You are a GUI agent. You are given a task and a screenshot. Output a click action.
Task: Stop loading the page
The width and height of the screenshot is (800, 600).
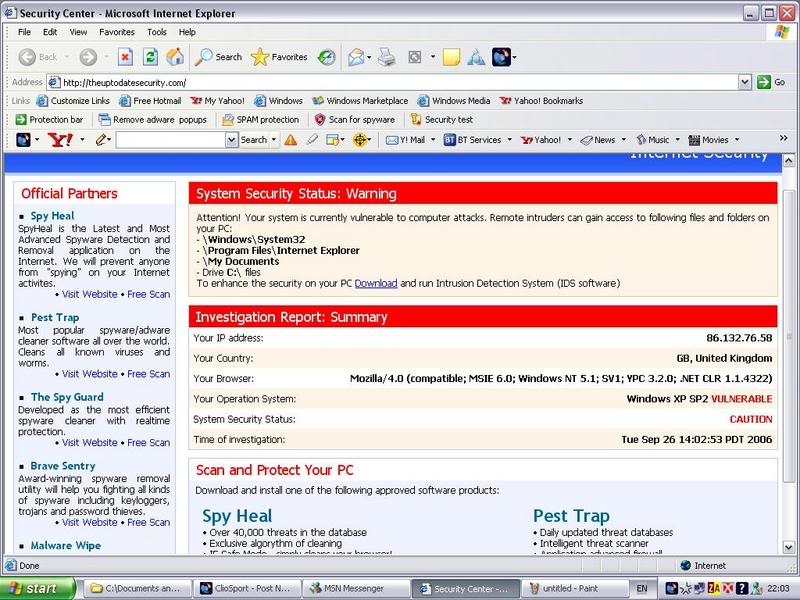coord(126,57)
